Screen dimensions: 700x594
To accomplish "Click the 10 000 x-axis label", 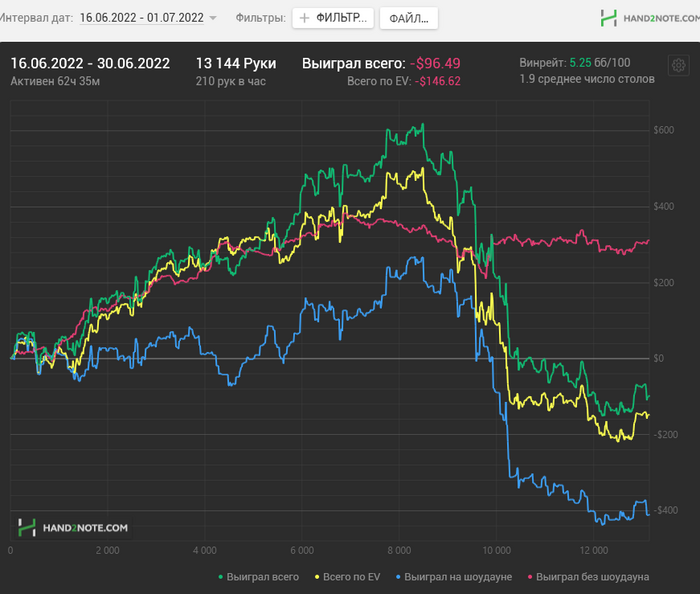I will (496, 550).
